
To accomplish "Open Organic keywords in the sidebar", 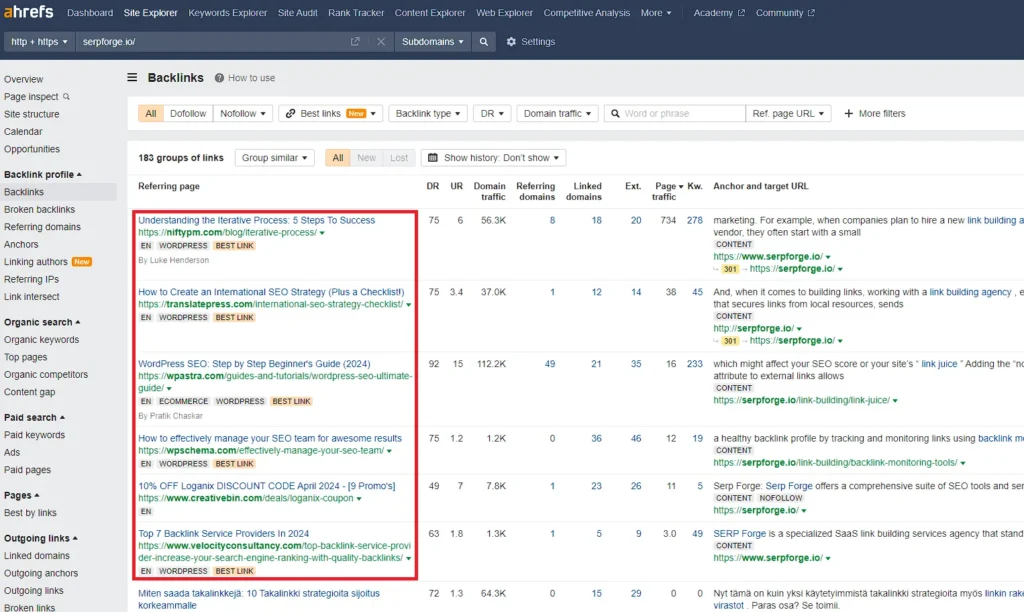I will point(41,340).
